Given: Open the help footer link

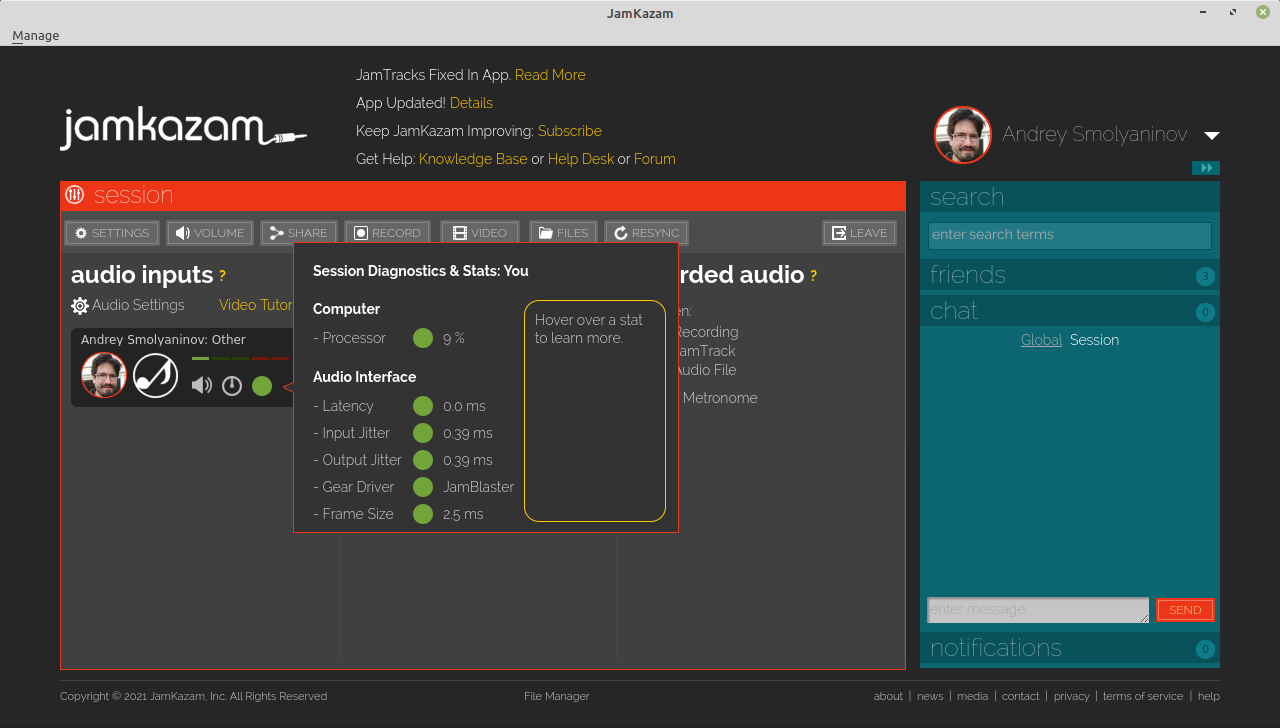Looking at the screenshot, I should pos(1209,696).
